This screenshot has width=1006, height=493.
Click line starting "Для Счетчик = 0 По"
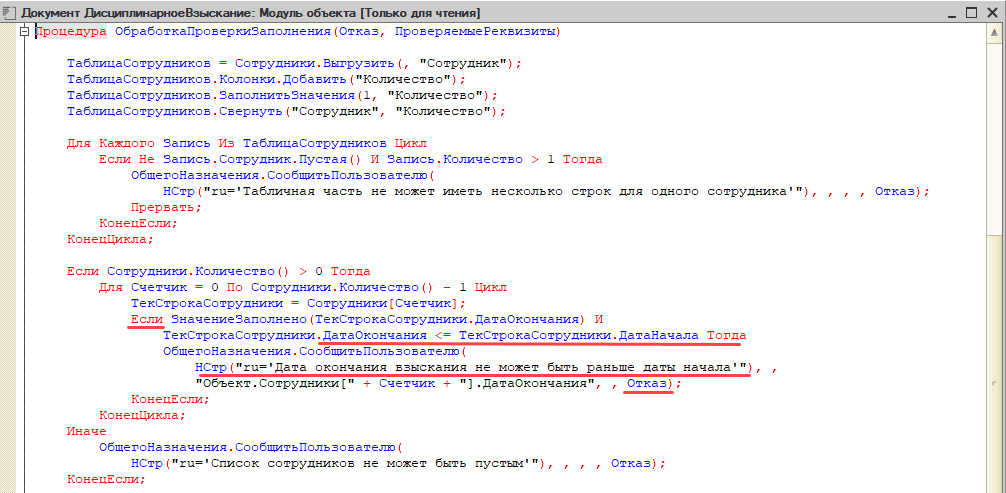(x=303, y=287)
